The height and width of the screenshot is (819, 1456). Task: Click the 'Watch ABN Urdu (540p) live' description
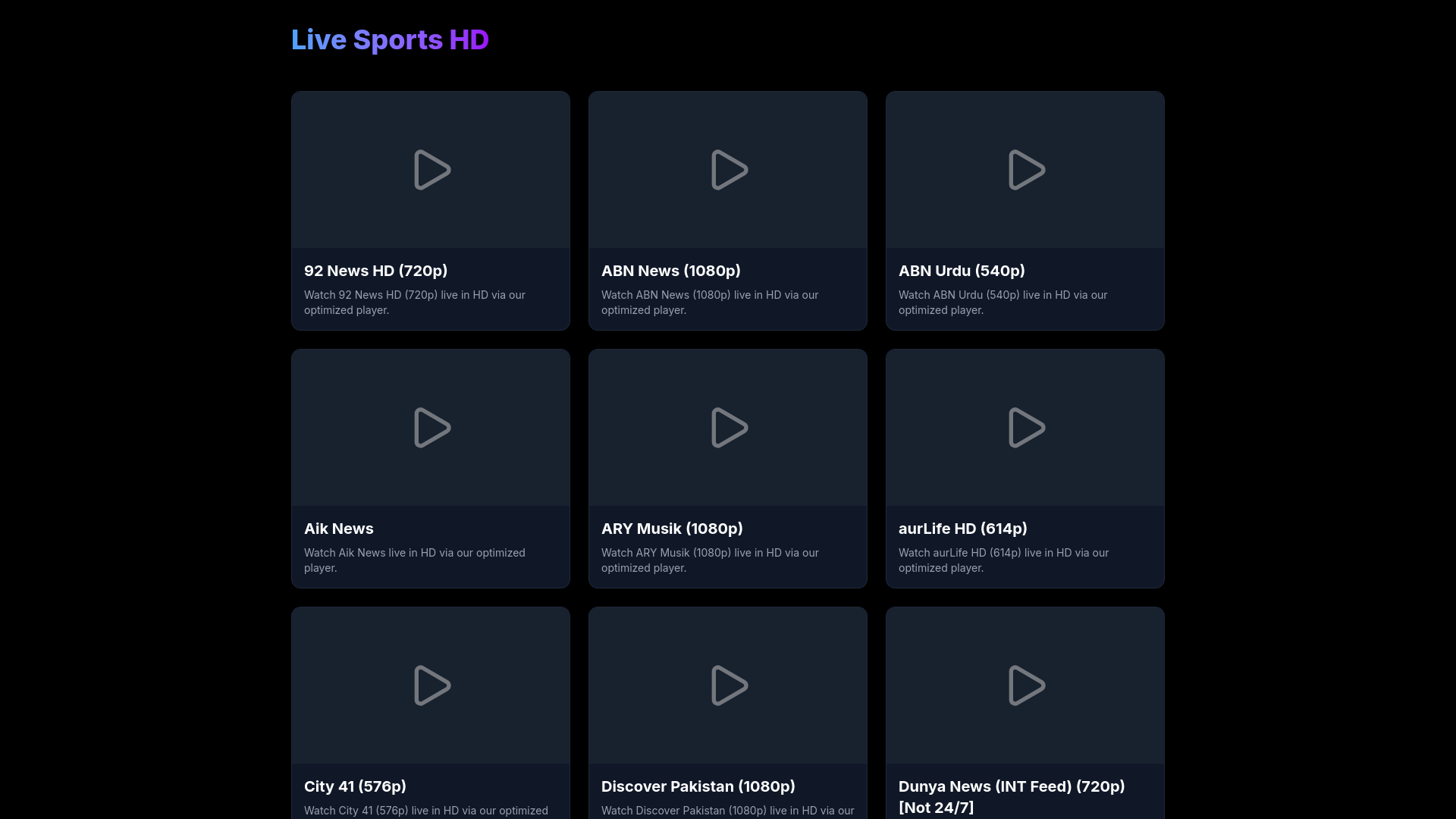point(1003,303)
